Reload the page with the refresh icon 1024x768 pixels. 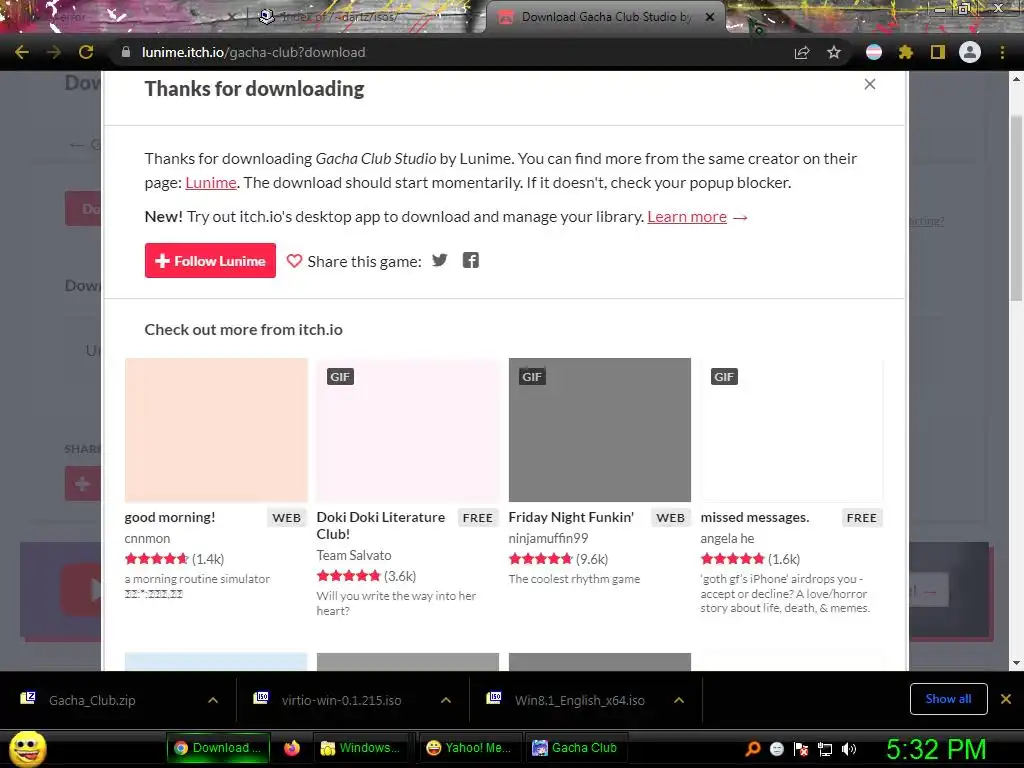(x=86, y=52)
